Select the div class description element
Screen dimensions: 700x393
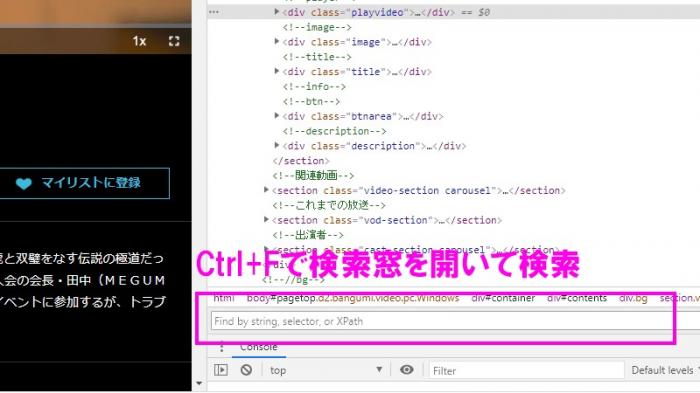374,146
